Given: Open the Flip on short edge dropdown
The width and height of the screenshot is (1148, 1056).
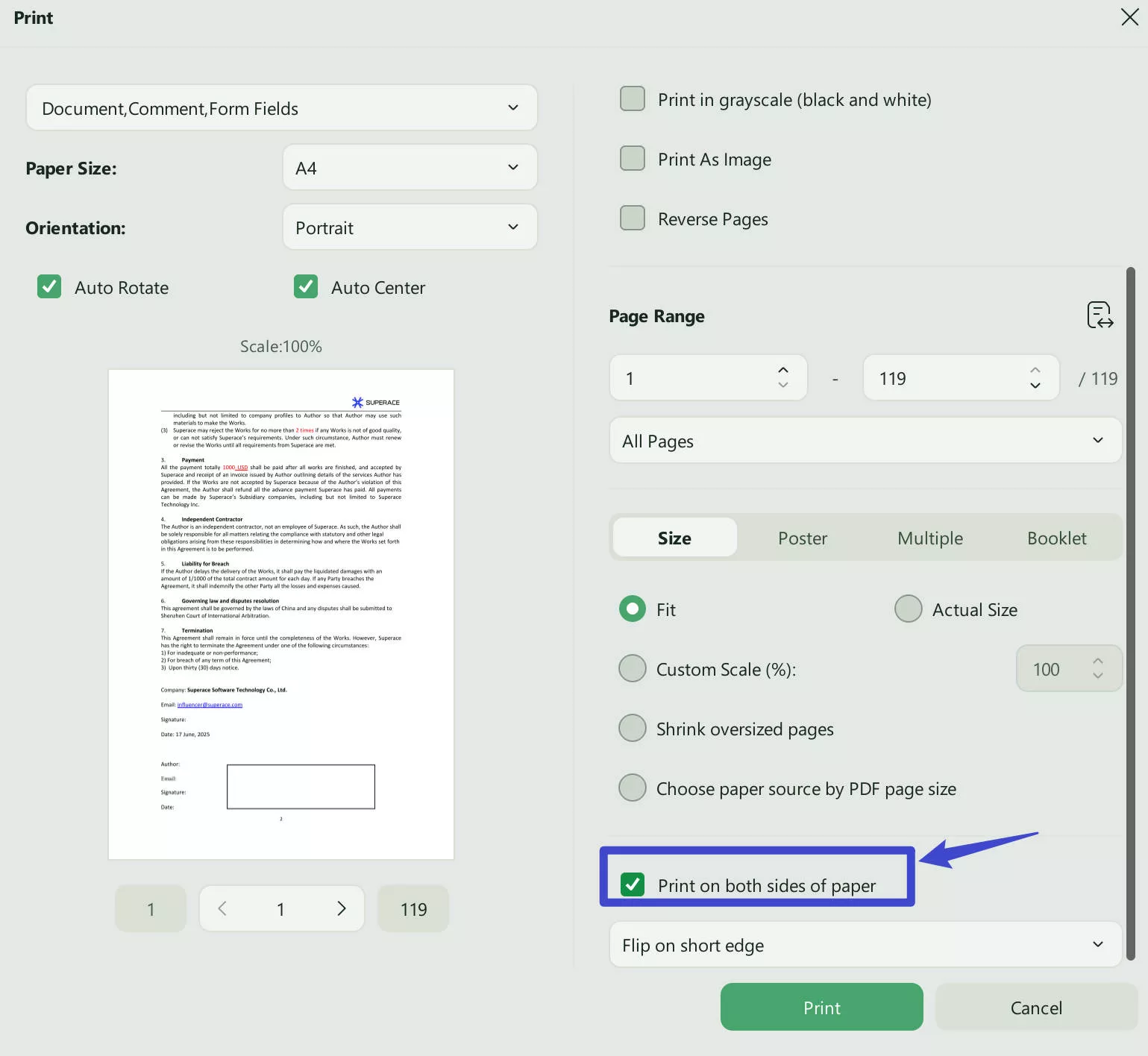Looking at the screenshot, I should point(864,944).
